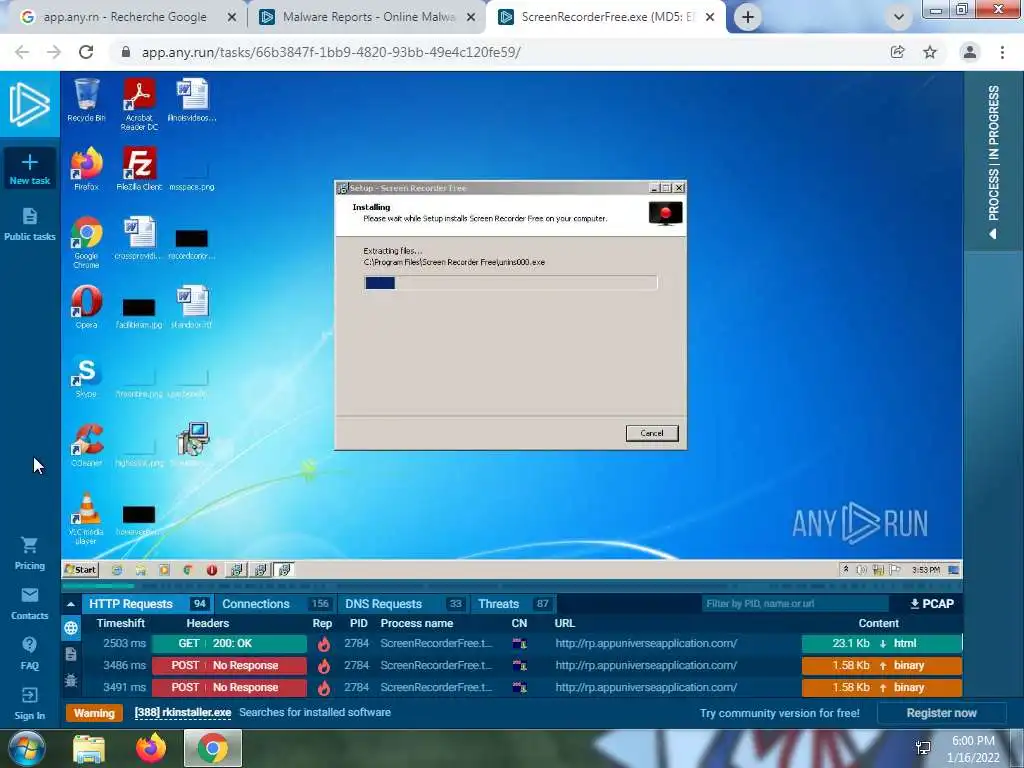This screenshot has height=768, width=1024.
Task: Open Recycle Bin in the VM desktop
Action: pos(86,100)
